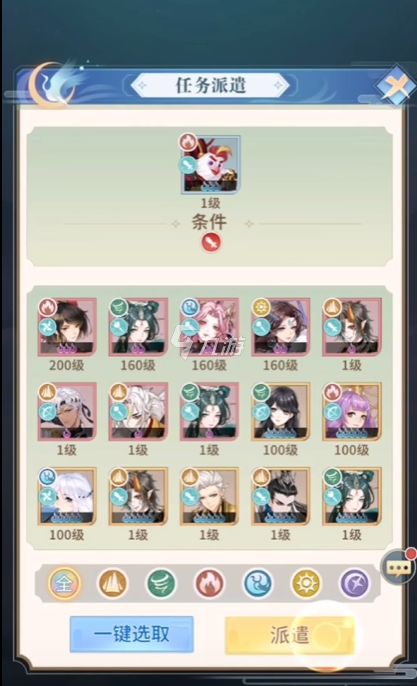417x686 pixels.
Task: Select the purple-haired 100级 hero portrait
Action: pos(352,412)
